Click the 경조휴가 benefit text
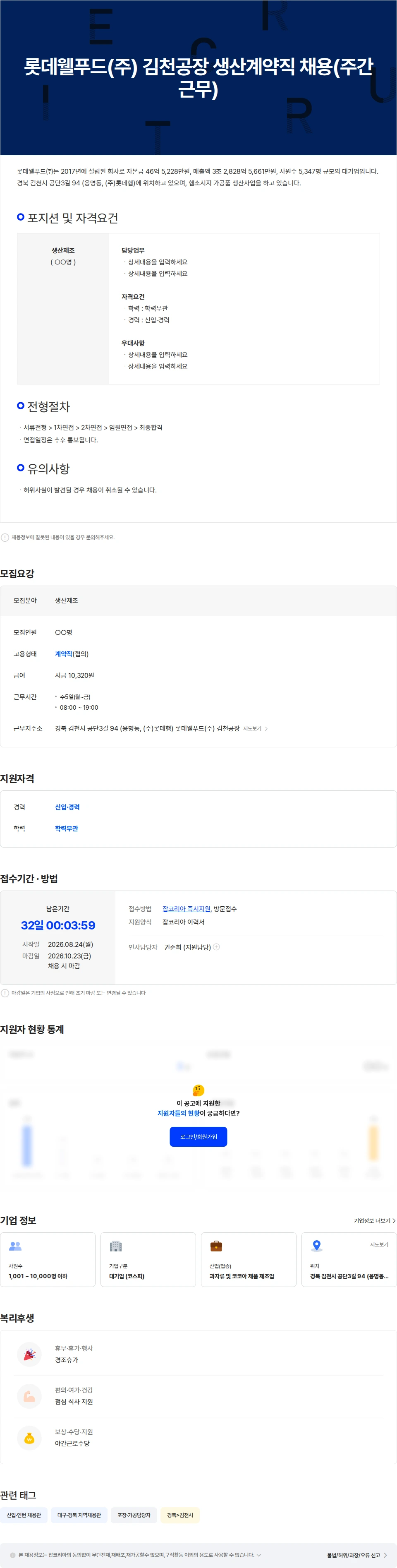397x1568 pixels. coord(66,1360)
